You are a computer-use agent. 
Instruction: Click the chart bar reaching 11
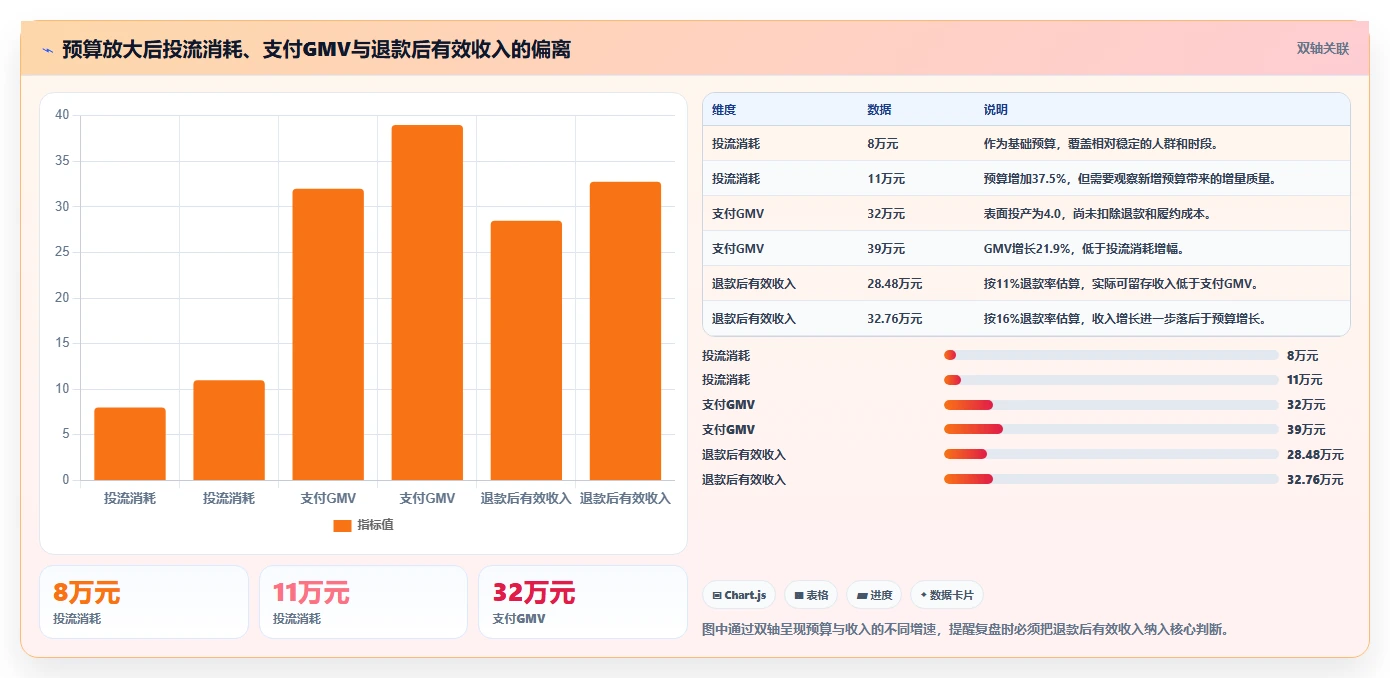(x=229, y=430)
